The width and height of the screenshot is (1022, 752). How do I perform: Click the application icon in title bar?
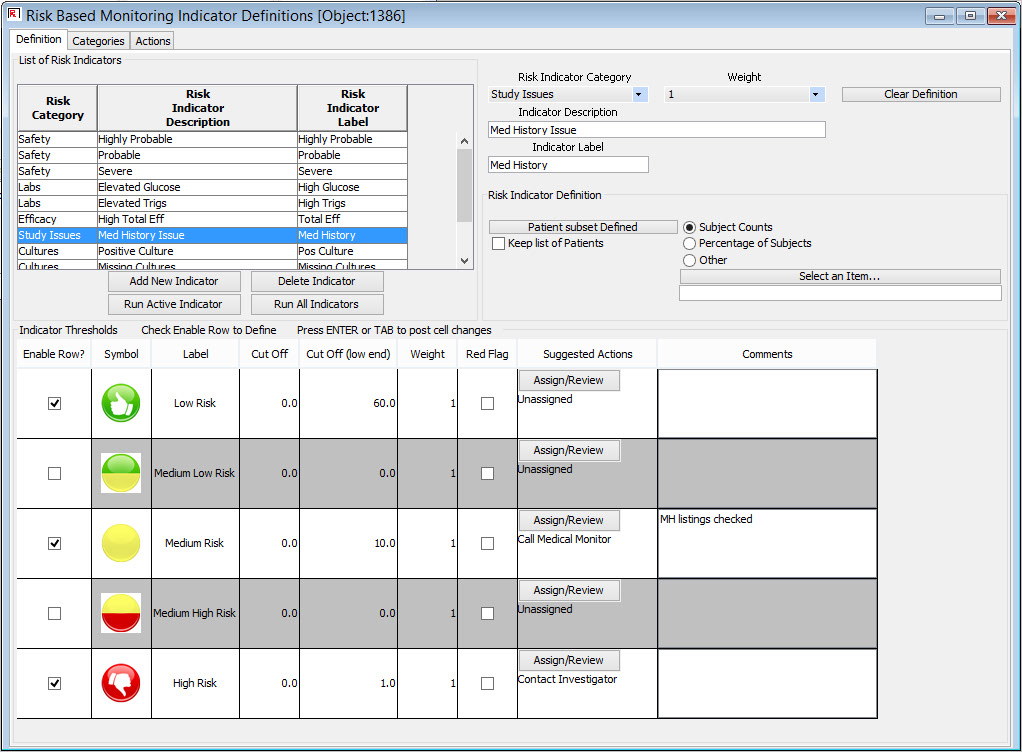[14, 14]
